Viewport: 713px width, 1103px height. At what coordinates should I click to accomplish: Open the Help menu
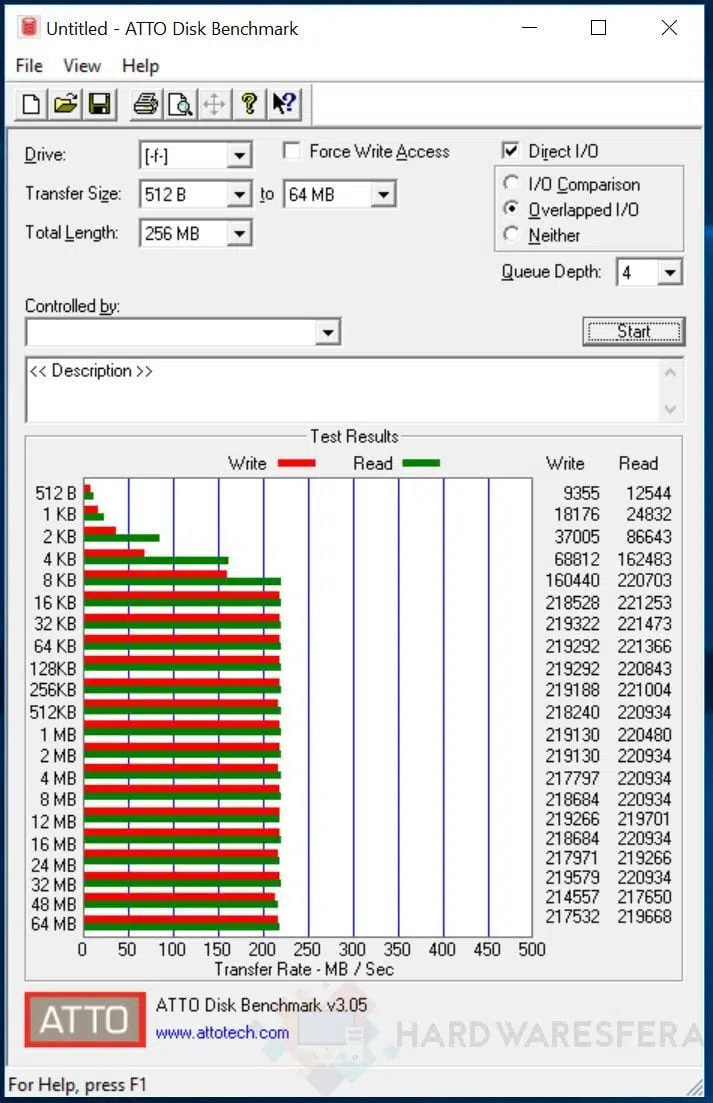141,65
